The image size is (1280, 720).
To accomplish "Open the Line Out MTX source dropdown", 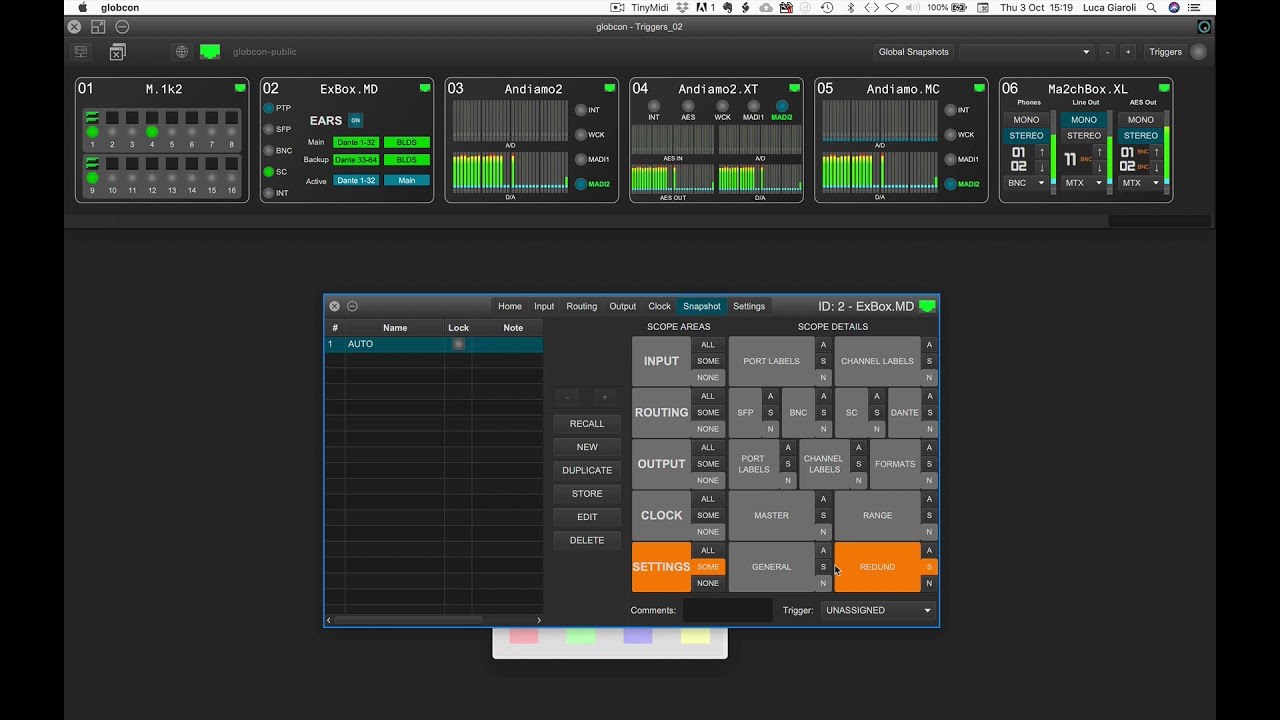I will 1084,183.
